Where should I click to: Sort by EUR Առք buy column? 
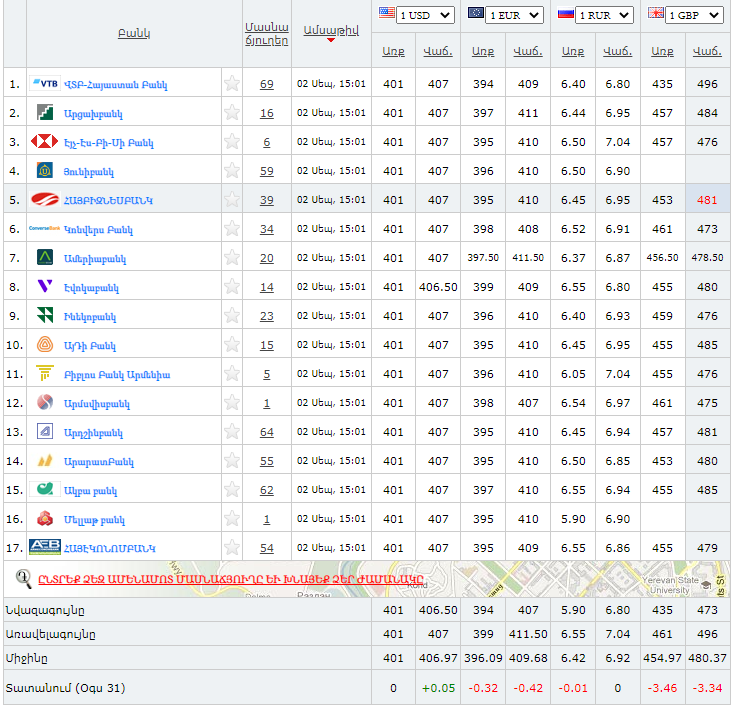point(483,51)
